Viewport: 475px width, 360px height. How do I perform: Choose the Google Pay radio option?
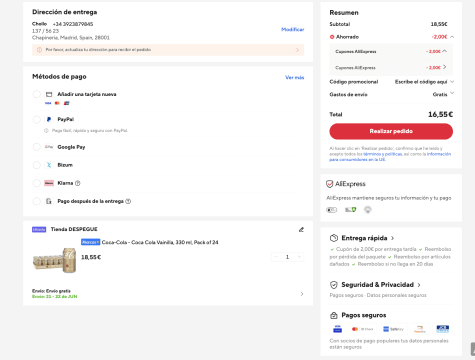pos(37,147)
